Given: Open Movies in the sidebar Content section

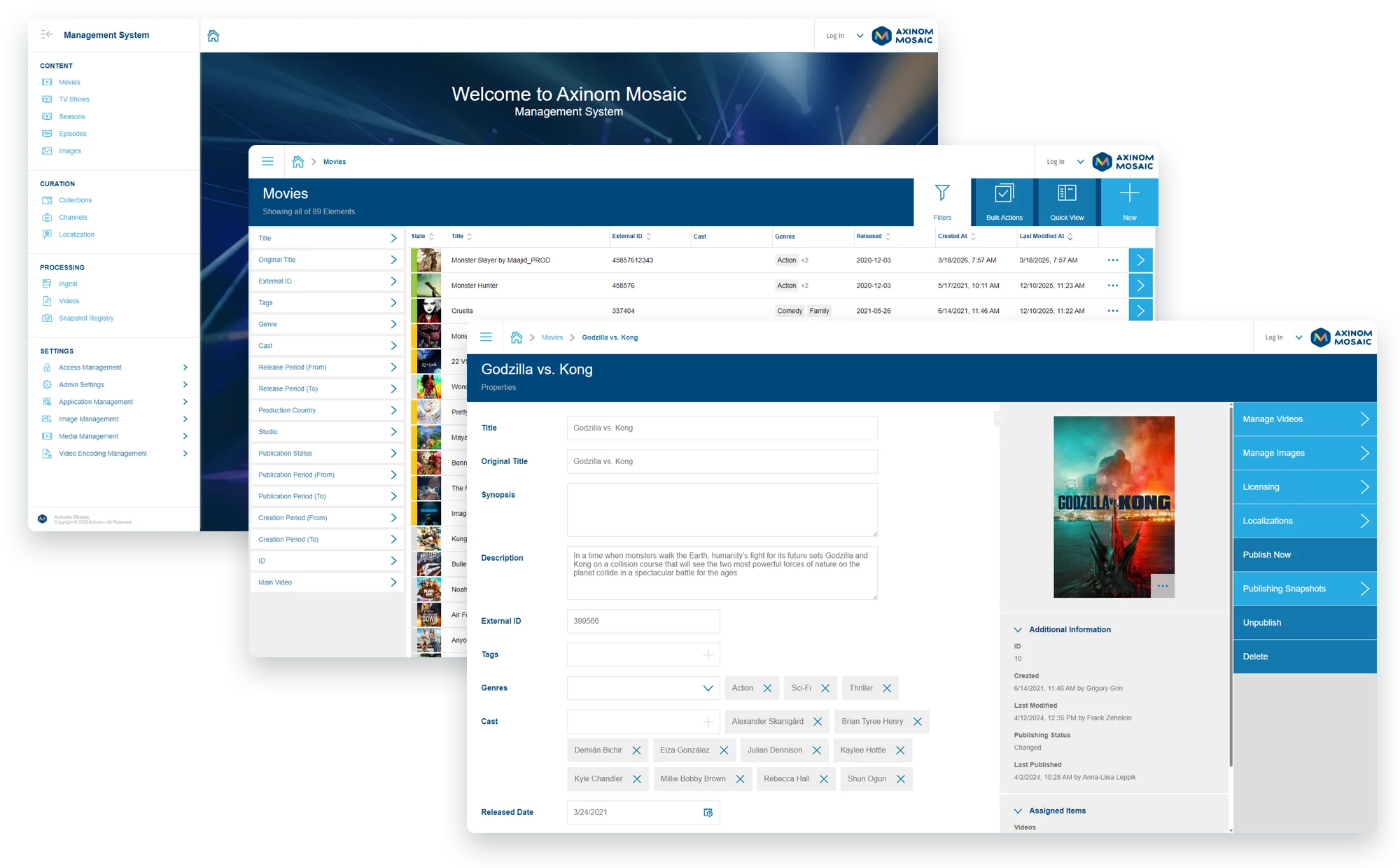Looking at the screenshot, I should tap(69, 82).
